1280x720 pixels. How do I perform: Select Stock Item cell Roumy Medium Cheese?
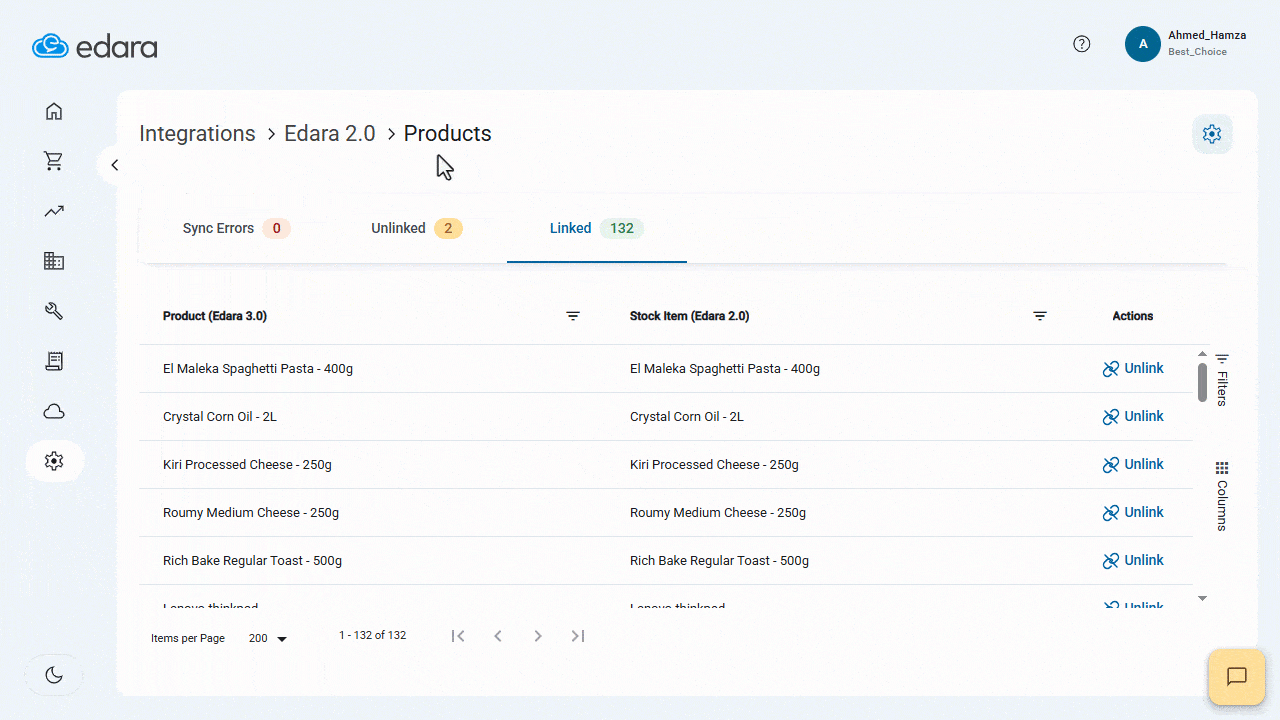click(718, 513)
